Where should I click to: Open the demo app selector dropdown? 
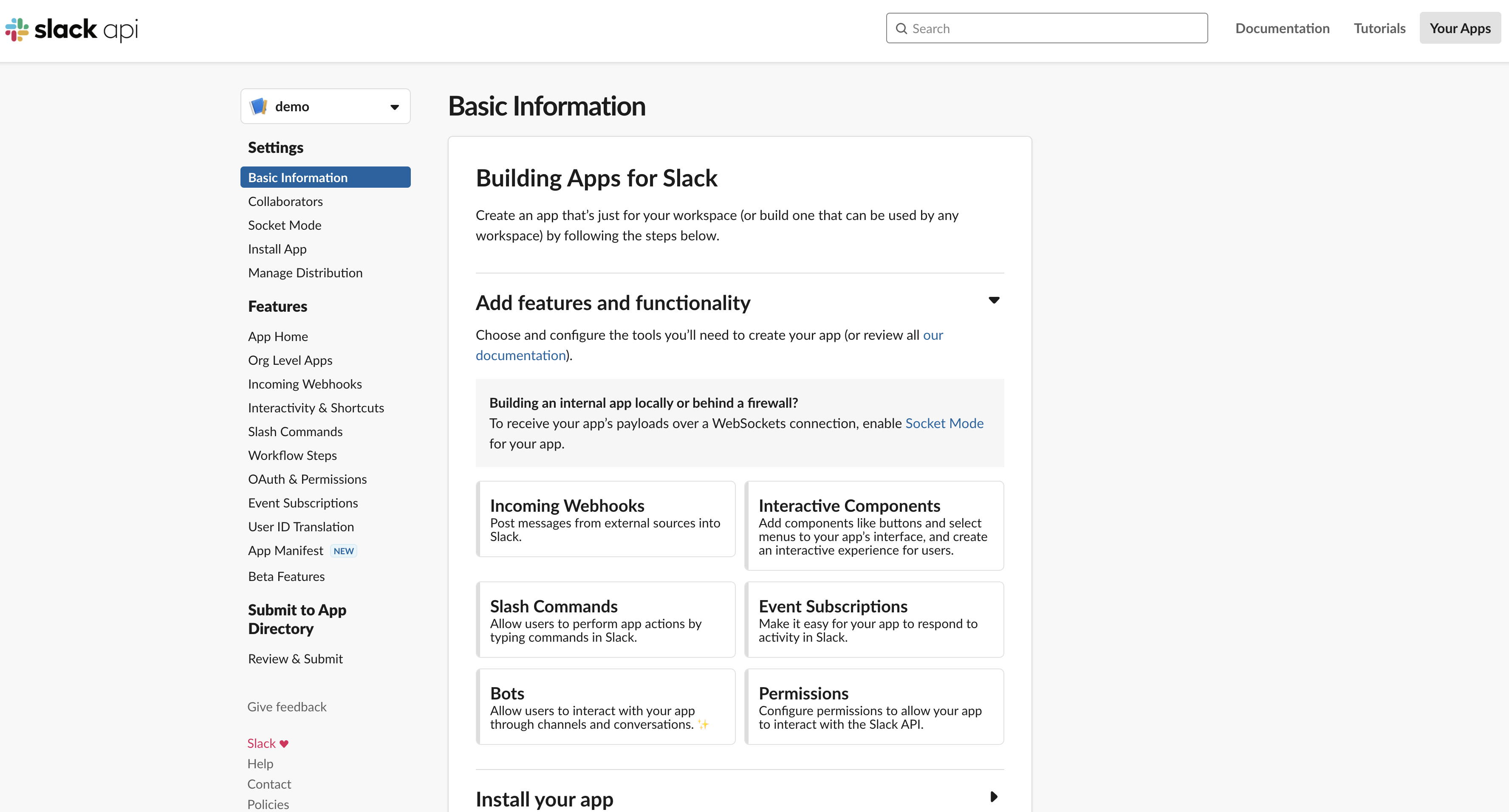[395, 107]
